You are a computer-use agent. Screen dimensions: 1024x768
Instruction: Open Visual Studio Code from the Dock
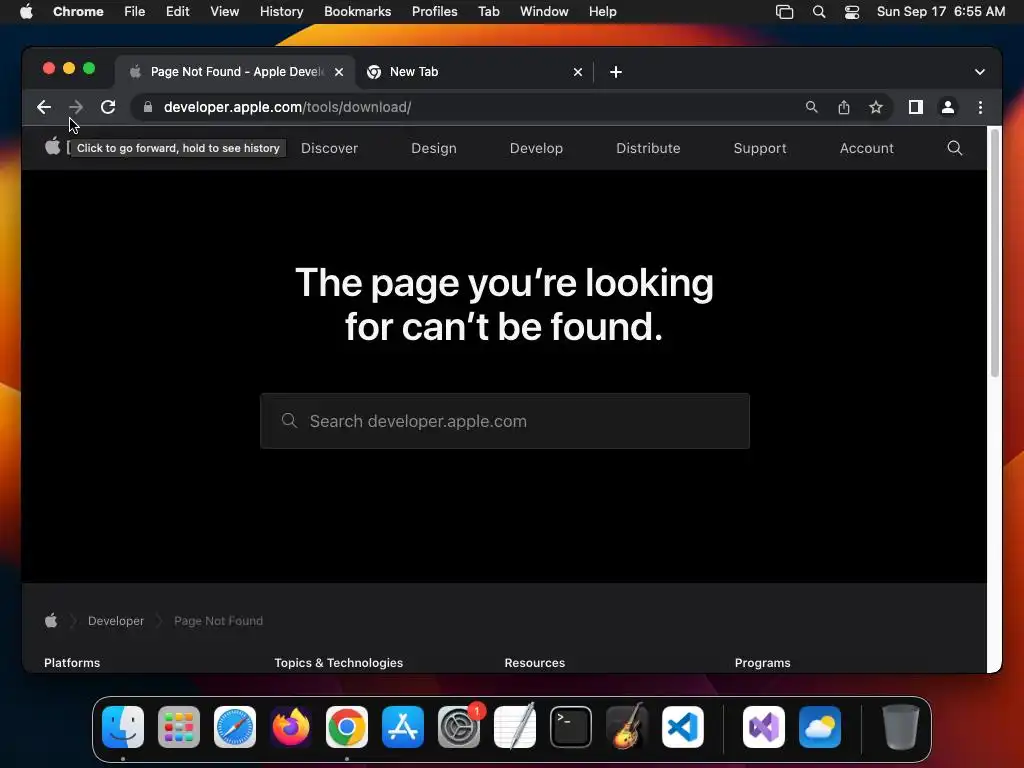(683, 727)
